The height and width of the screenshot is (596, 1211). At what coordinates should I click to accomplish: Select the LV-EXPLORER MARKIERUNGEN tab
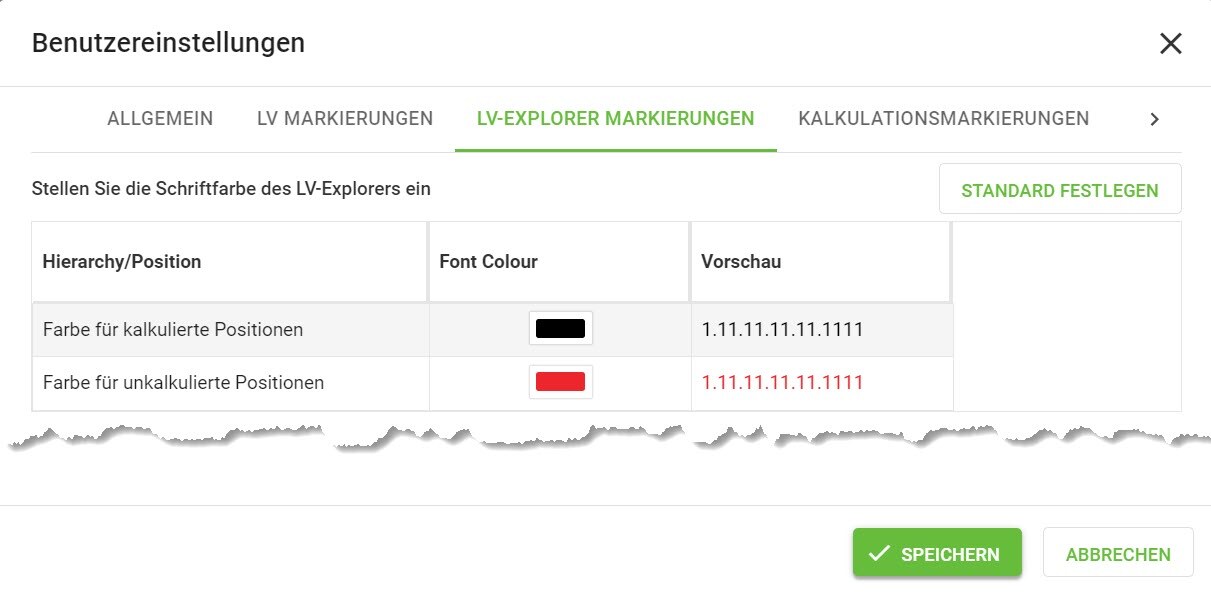[x=616, y=119]
